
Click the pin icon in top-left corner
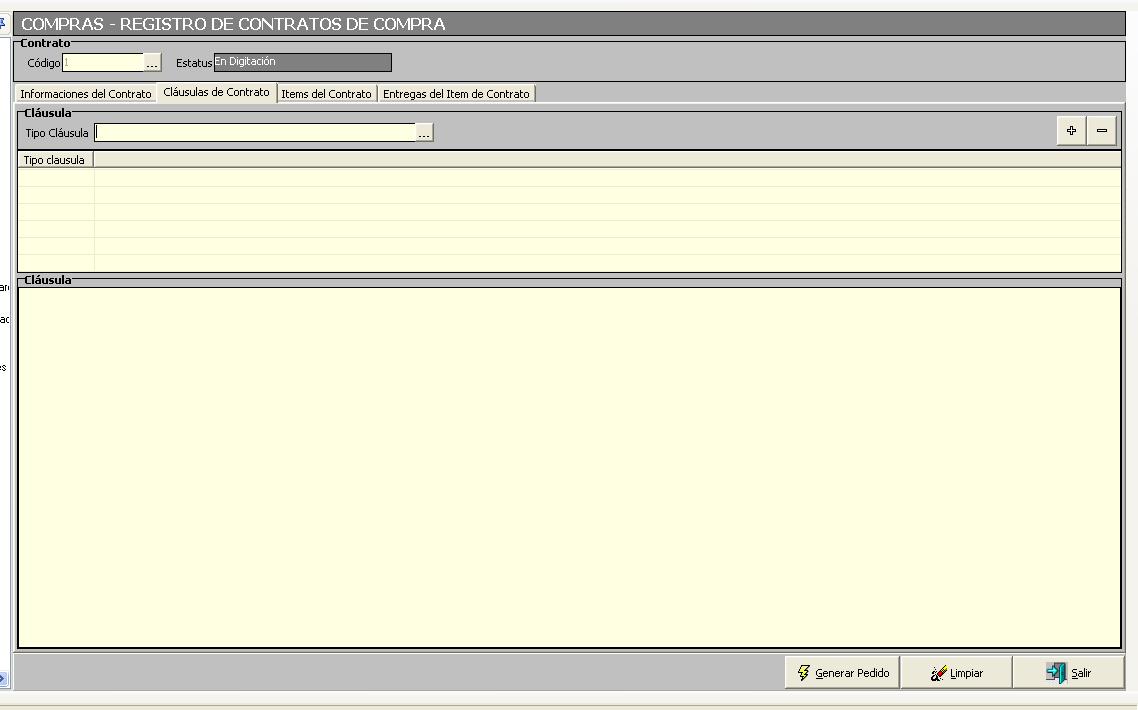(x=4, y=22)
